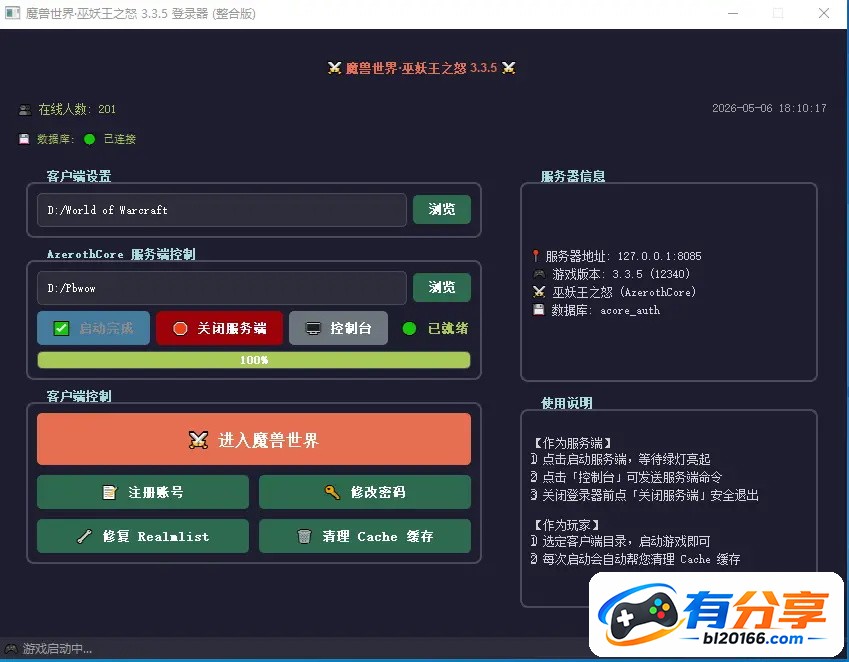
Task: Browse for the World of Warcraft client folder
Action: (442, 209)
